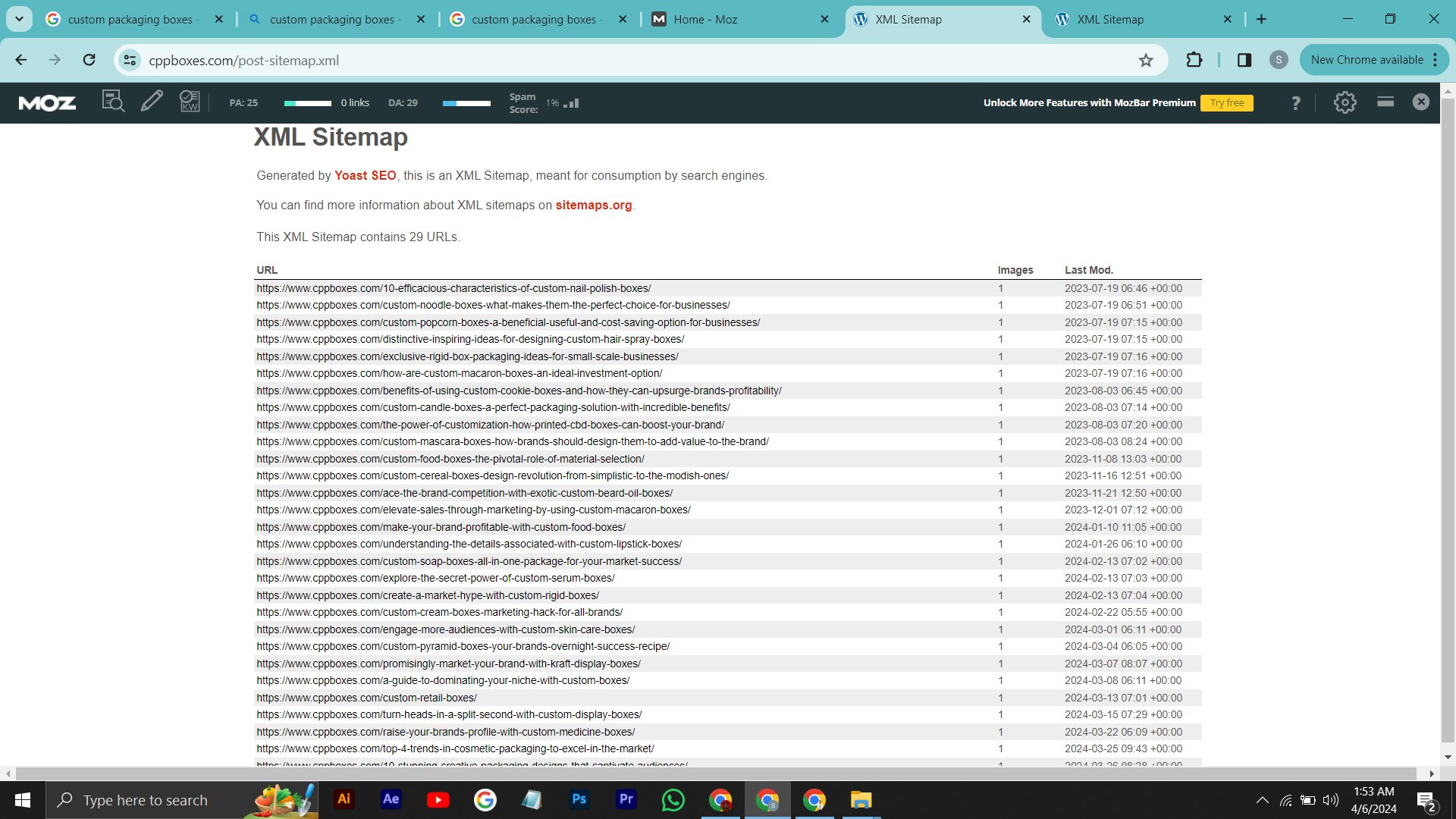Open Chrome extensions puzzle icon
Screen dimensions: 1456x819
point(1194,60)
